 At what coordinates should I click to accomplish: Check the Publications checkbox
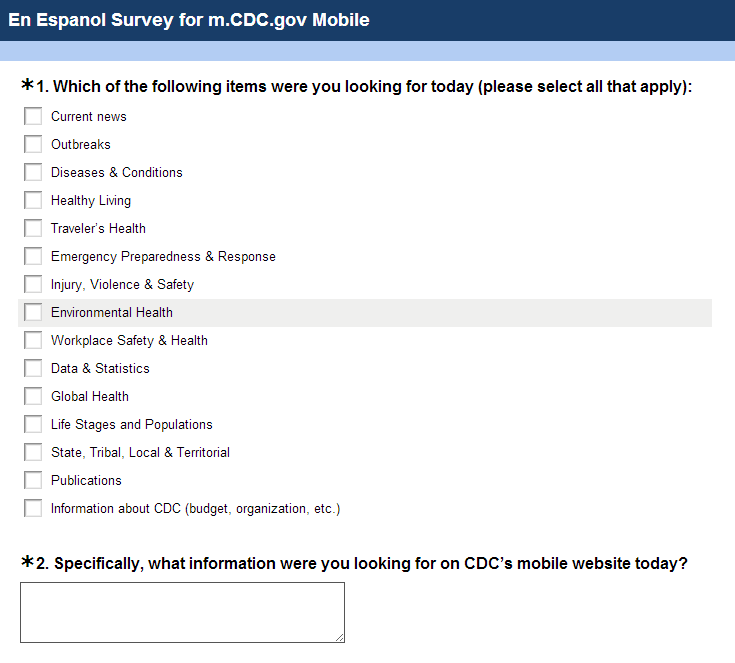tap(33, 480)
